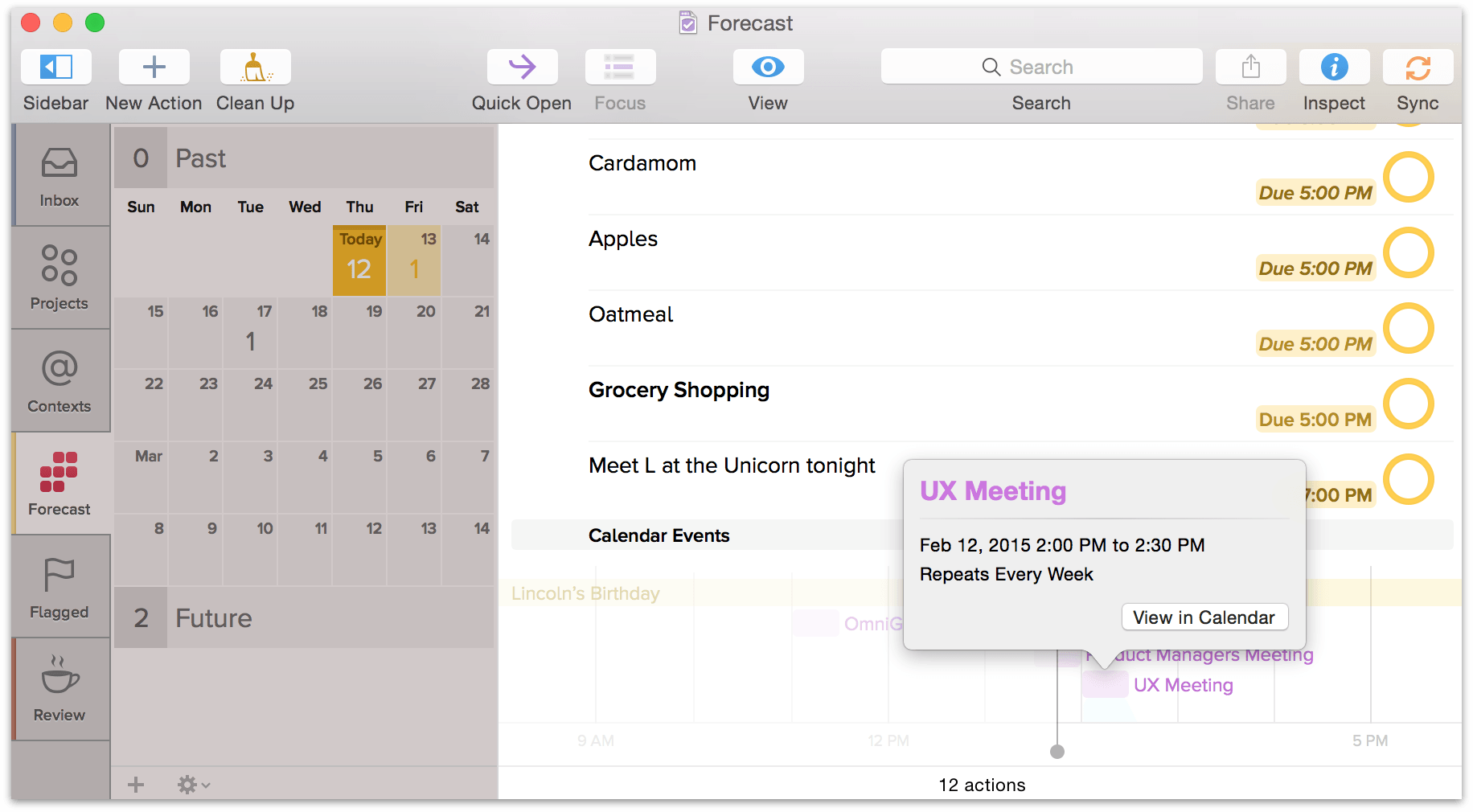Image resolution: width=1473 pixels, height=812 pixels.
Task: Click the 12 actions status text
Action: pyautogui.click(x=982, y=785)
